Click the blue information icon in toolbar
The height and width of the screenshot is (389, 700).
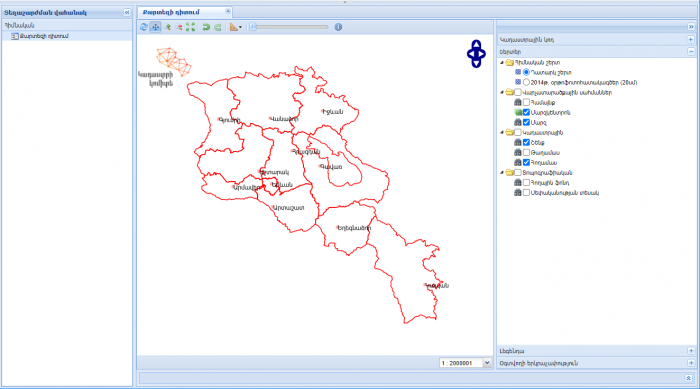point(338,27)
